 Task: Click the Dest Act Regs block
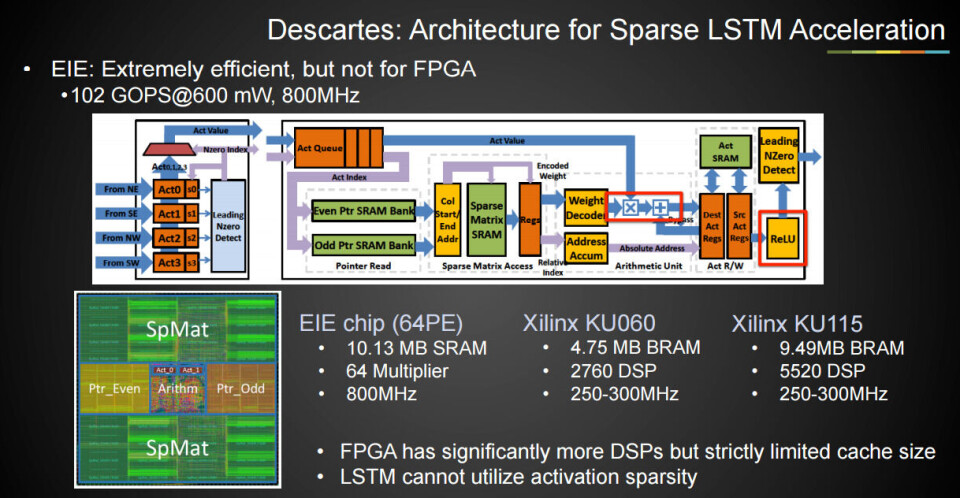712,227
